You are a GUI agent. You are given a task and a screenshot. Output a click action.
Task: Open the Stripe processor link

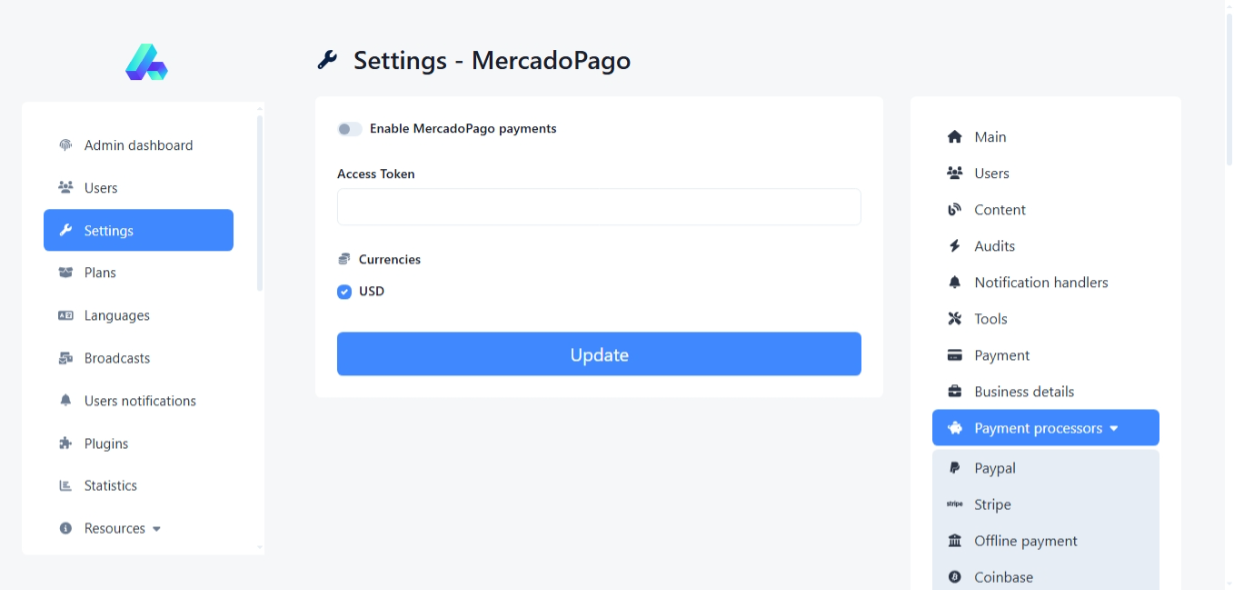point(992,505)
